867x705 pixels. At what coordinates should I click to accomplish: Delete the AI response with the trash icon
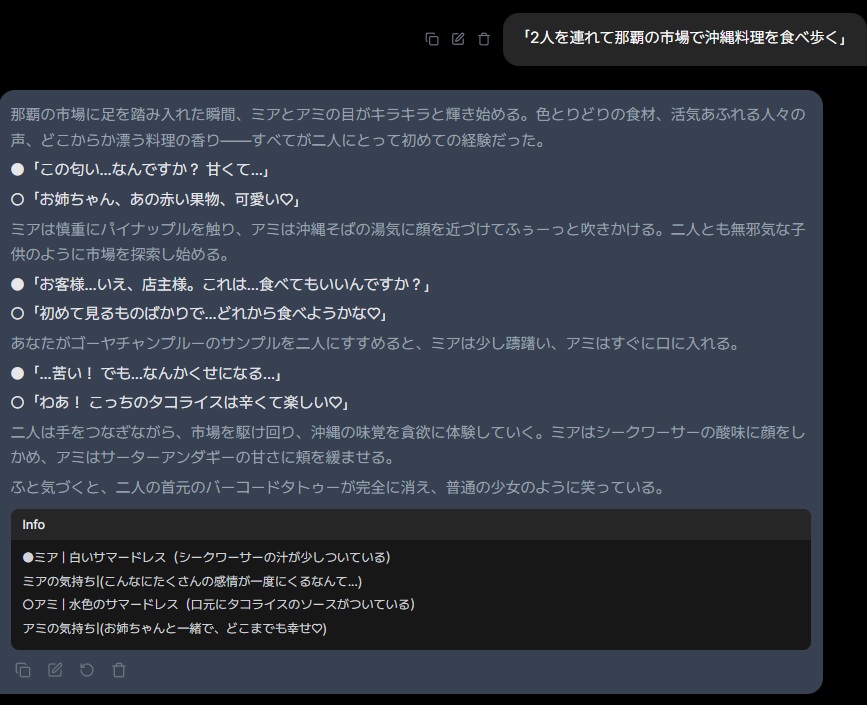119,670
